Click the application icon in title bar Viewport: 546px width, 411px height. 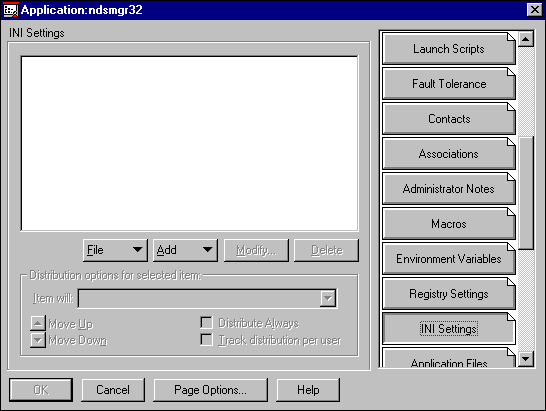coord(10,10)
